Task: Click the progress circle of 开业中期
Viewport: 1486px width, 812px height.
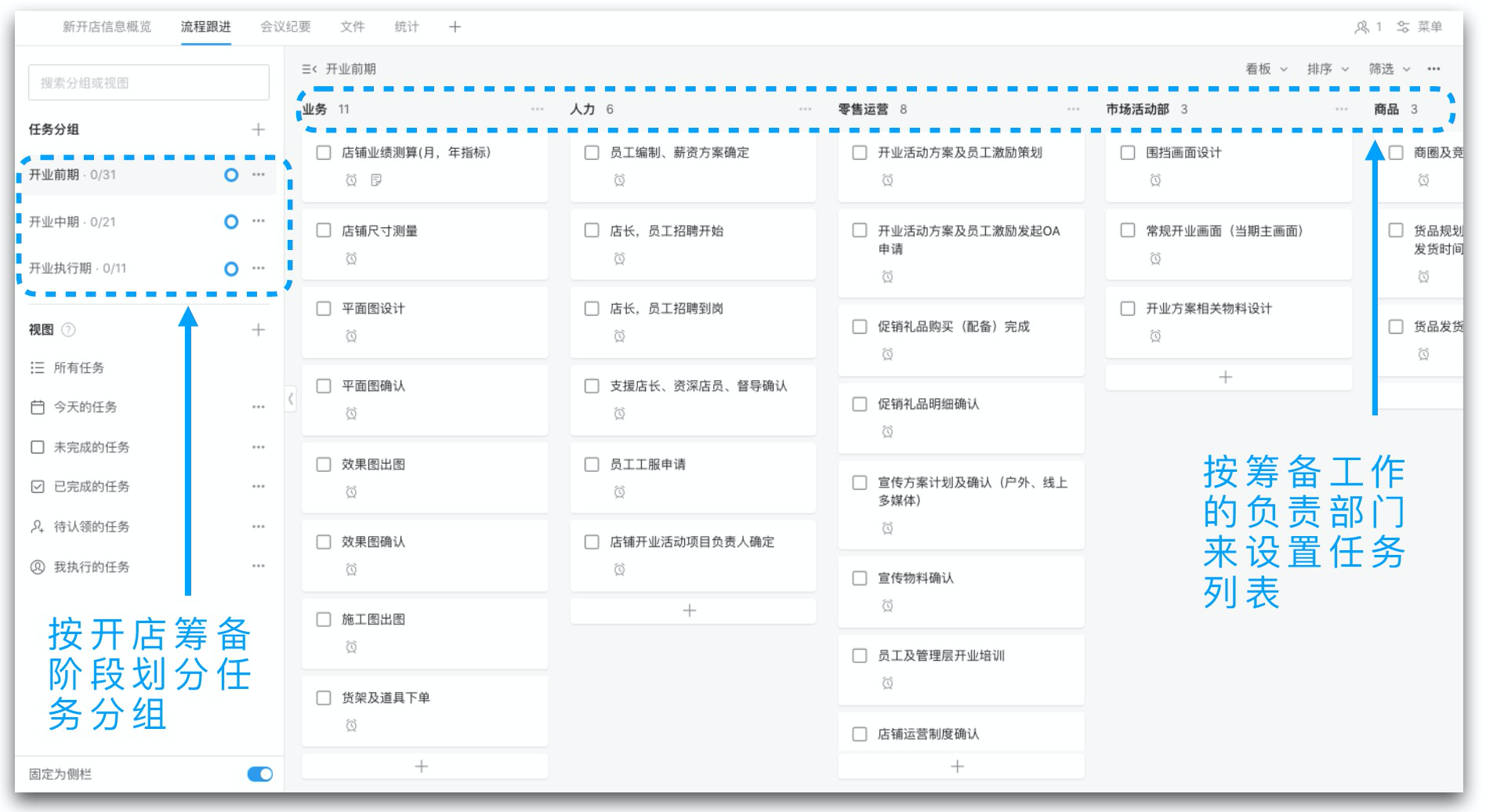Action: [x=231, y=222]
